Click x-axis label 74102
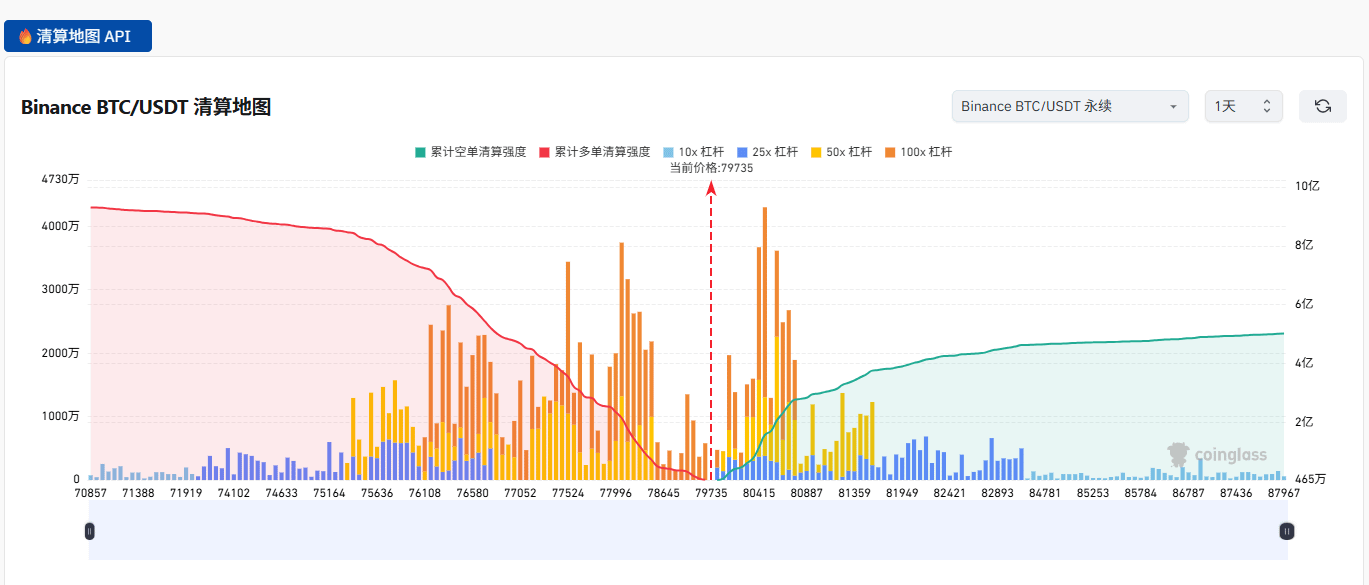The height and width of the screenshot is (585, 1369). click(x=234, y=493)
